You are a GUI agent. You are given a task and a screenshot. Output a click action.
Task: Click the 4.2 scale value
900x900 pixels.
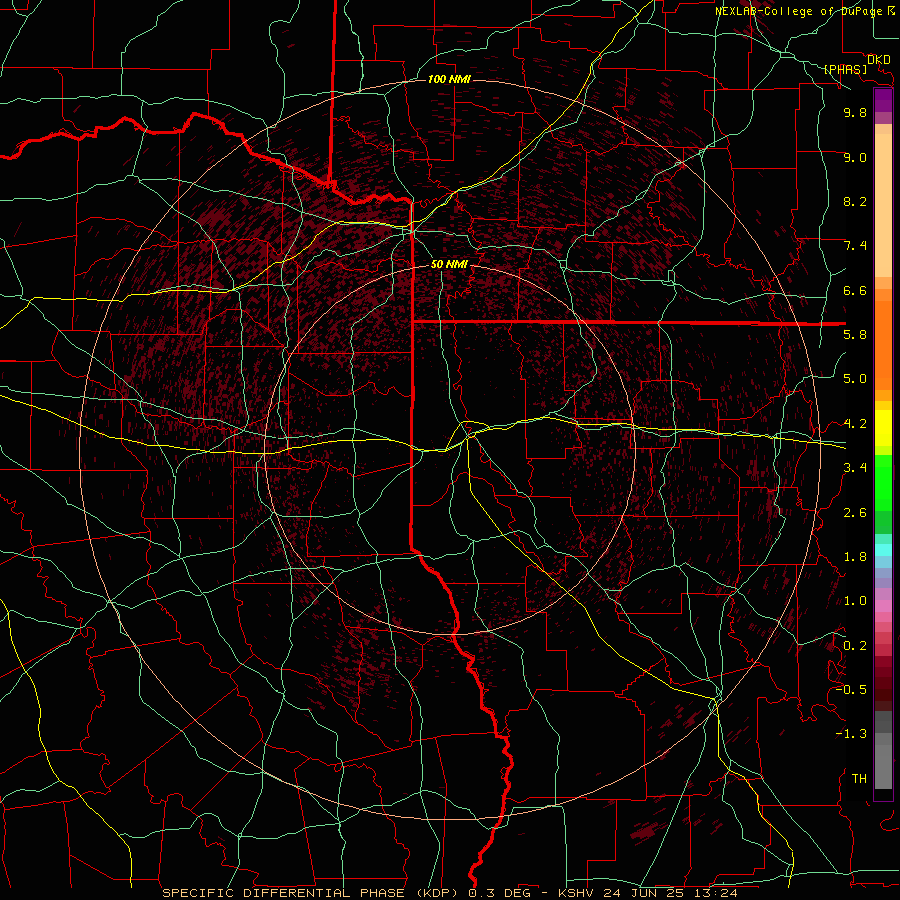coord(855,424)
